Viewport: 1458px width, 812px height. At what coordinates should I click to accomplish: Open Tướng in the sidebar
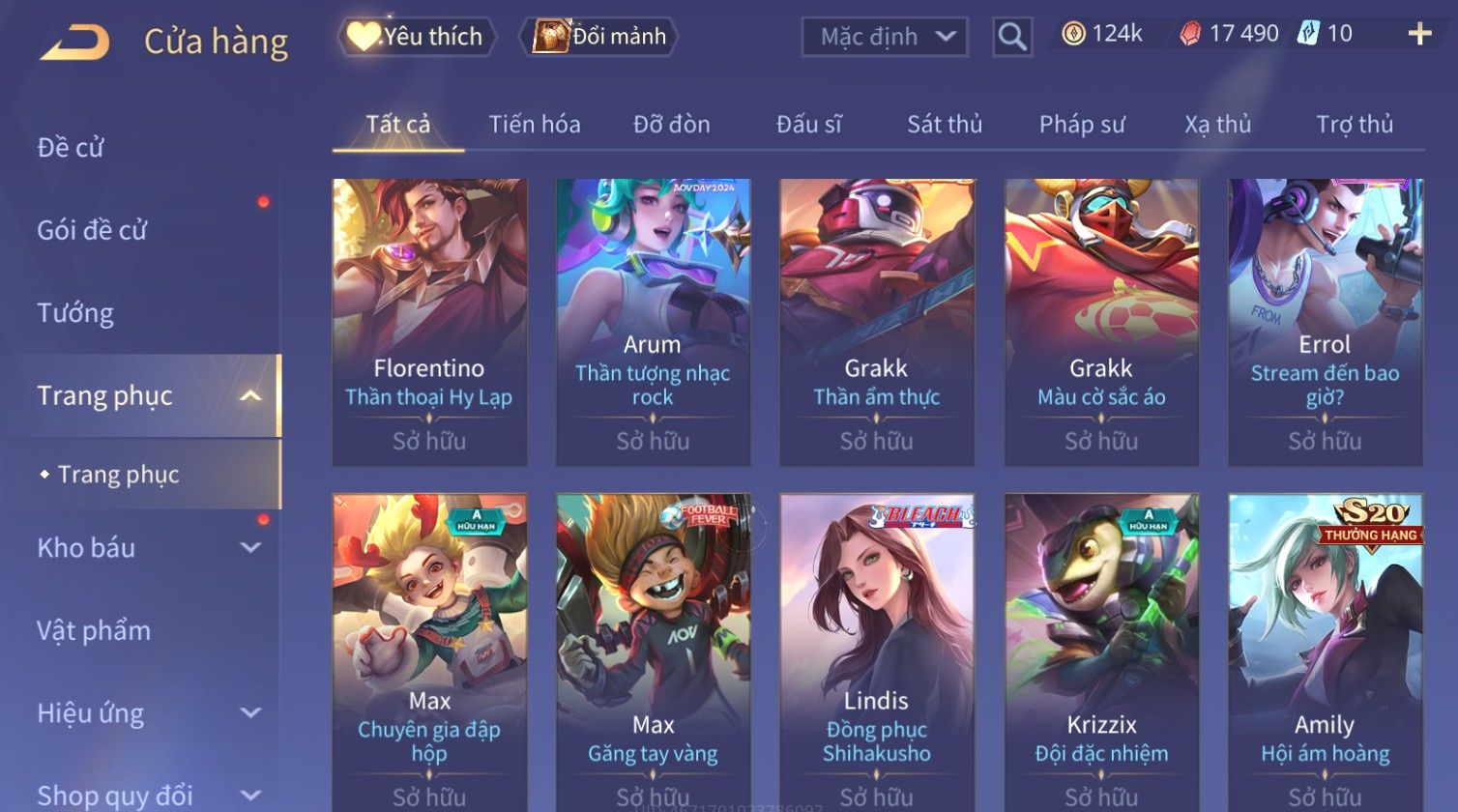click(75, 313)
